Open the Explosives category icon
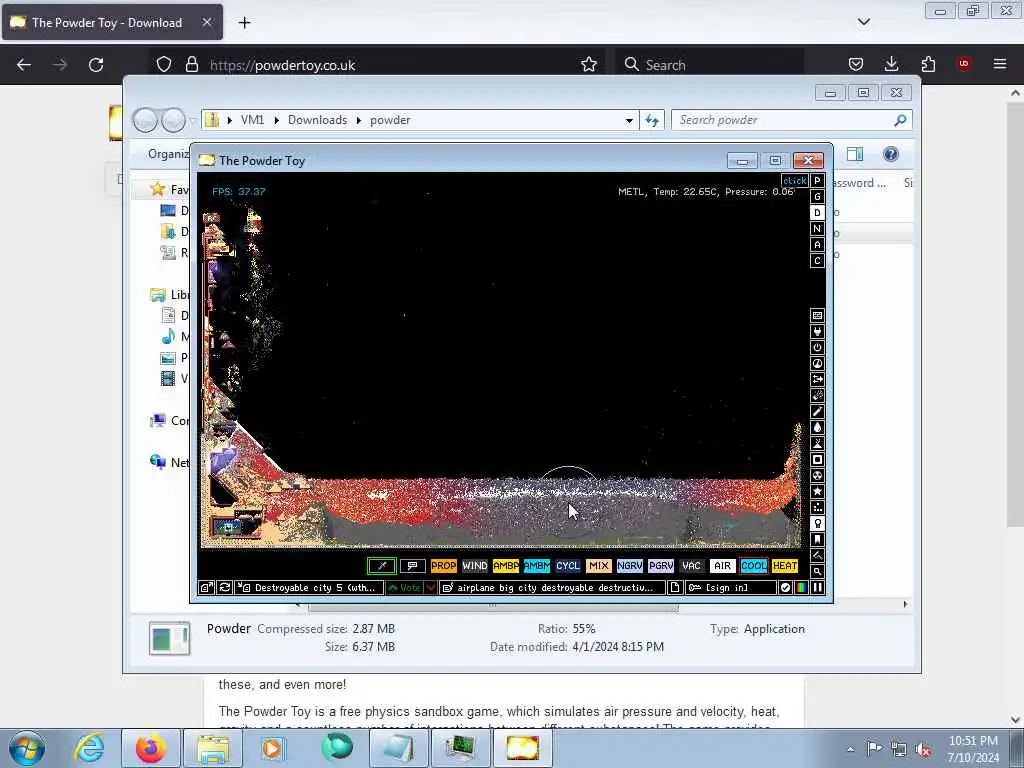 [x=817, y=396]
